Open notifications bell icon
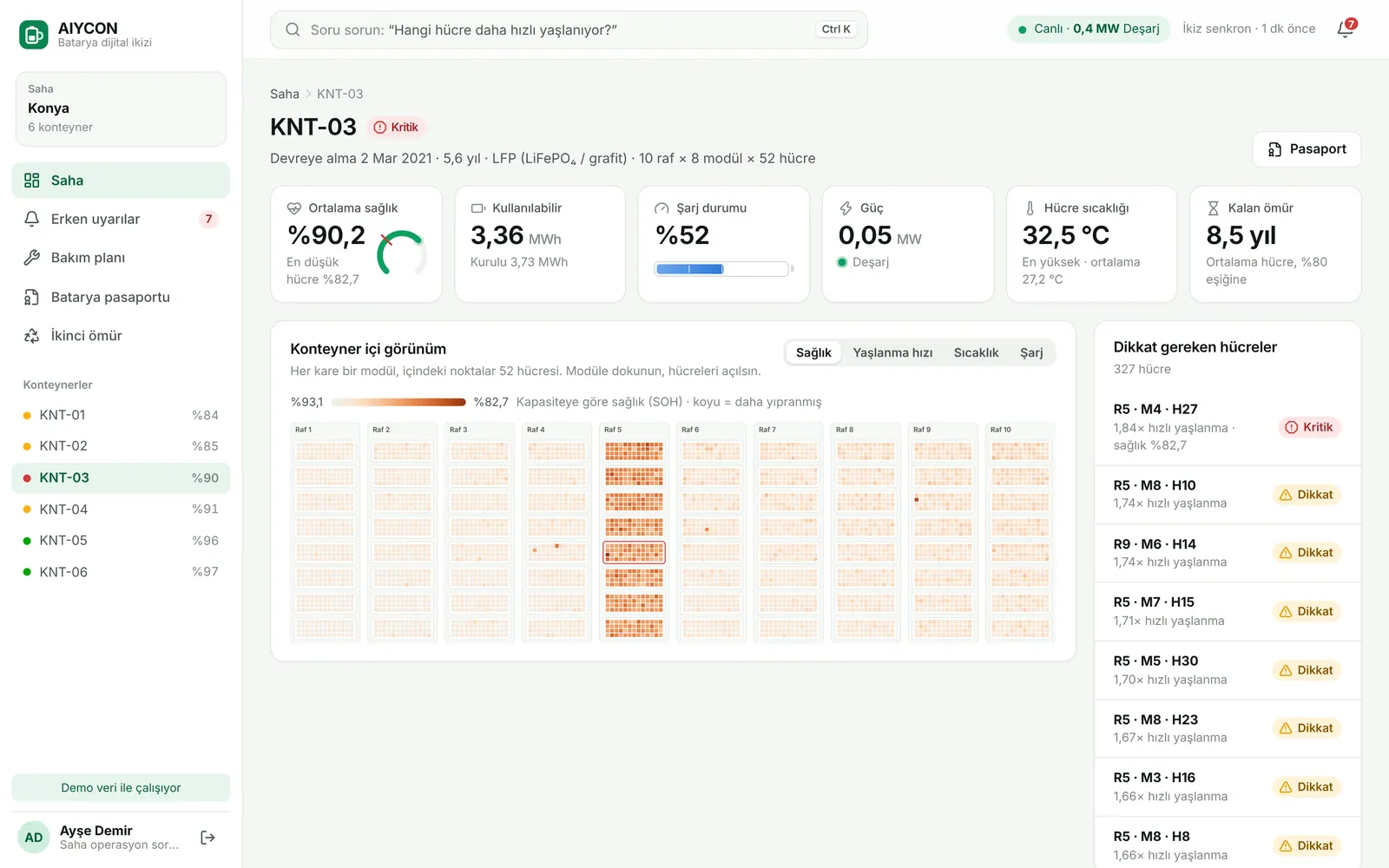The width and height of the screenshot is (1389, 868). point(1345,30)
